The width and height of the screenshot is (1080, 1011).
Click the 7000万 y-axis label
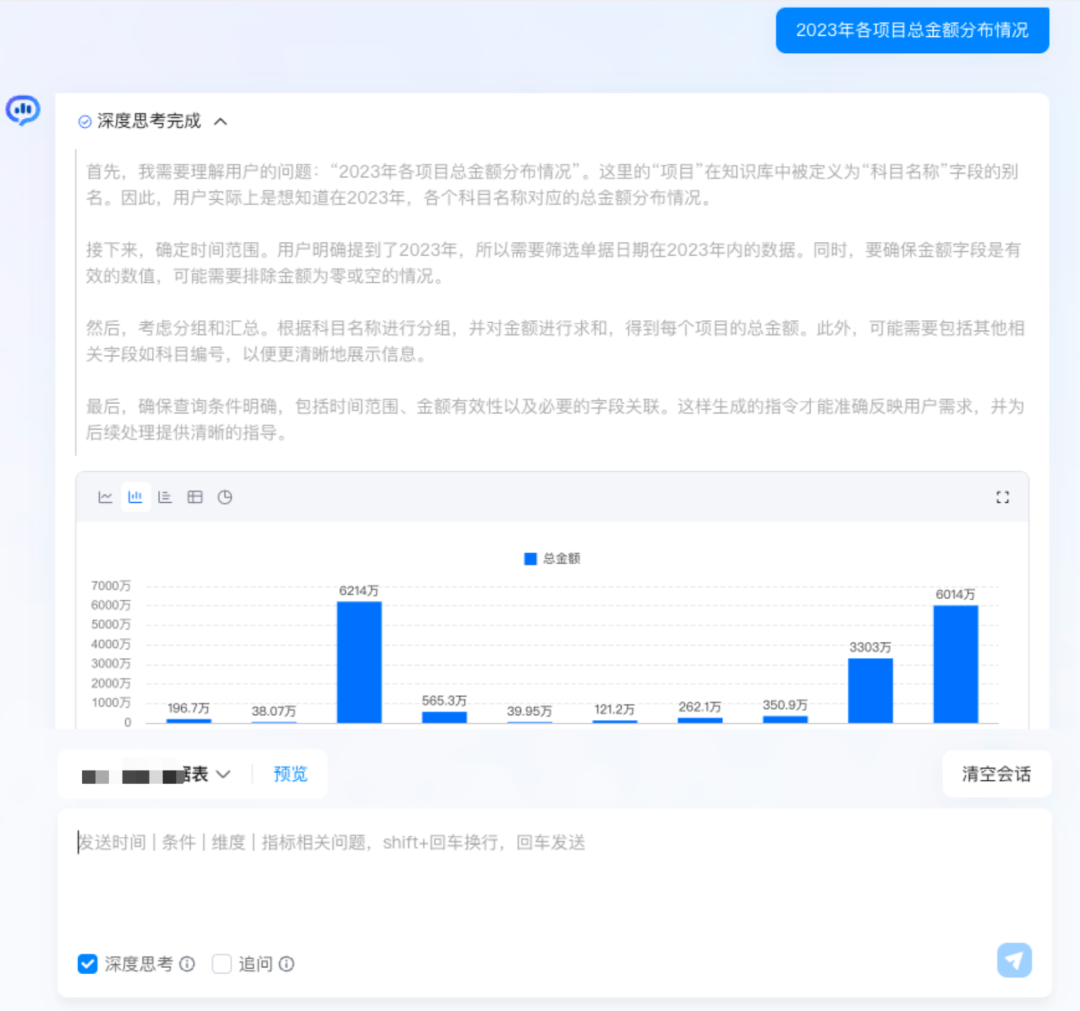[111, 585]
